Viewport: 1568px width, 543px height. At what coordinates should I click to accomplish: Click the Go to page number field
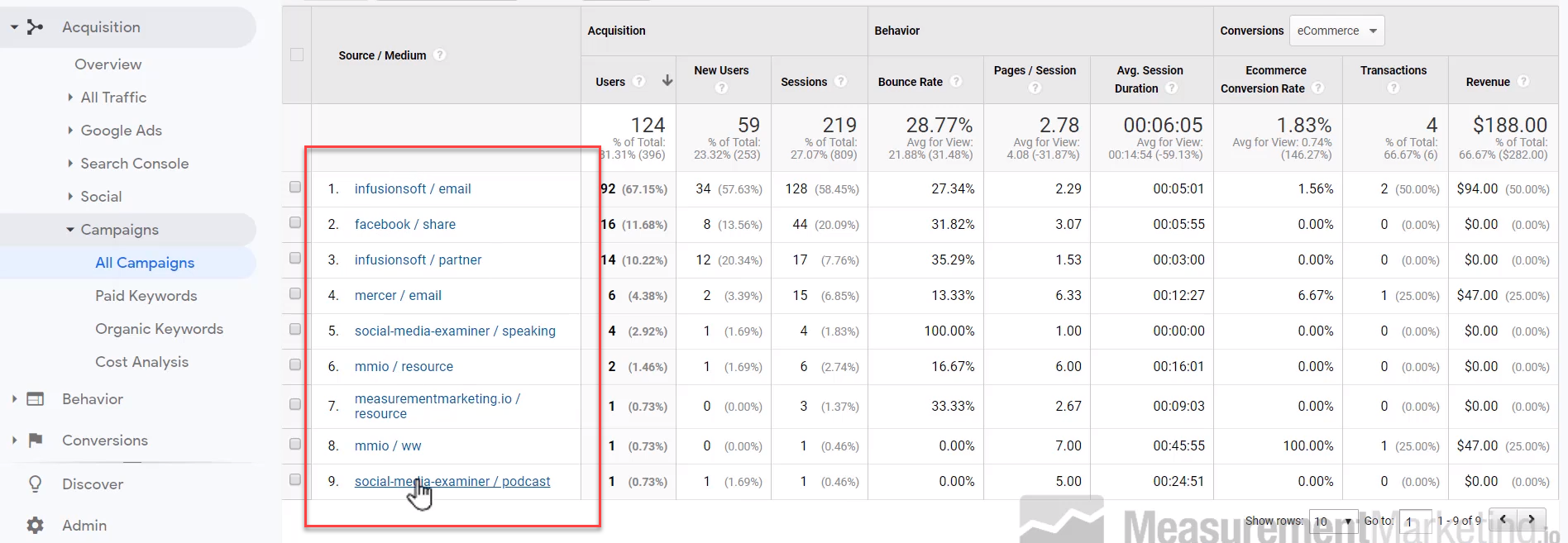tap(1416, 522)
